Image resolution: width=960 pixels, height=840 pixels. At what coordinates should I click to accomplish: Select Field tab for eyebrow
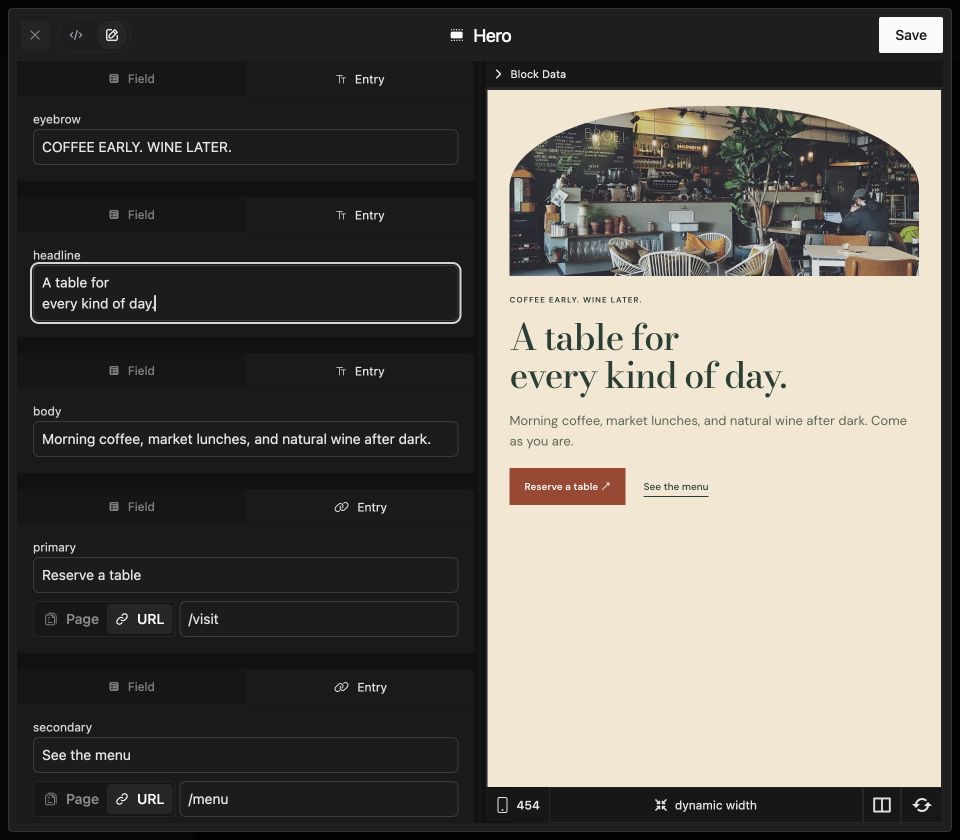tap(132, 78)
